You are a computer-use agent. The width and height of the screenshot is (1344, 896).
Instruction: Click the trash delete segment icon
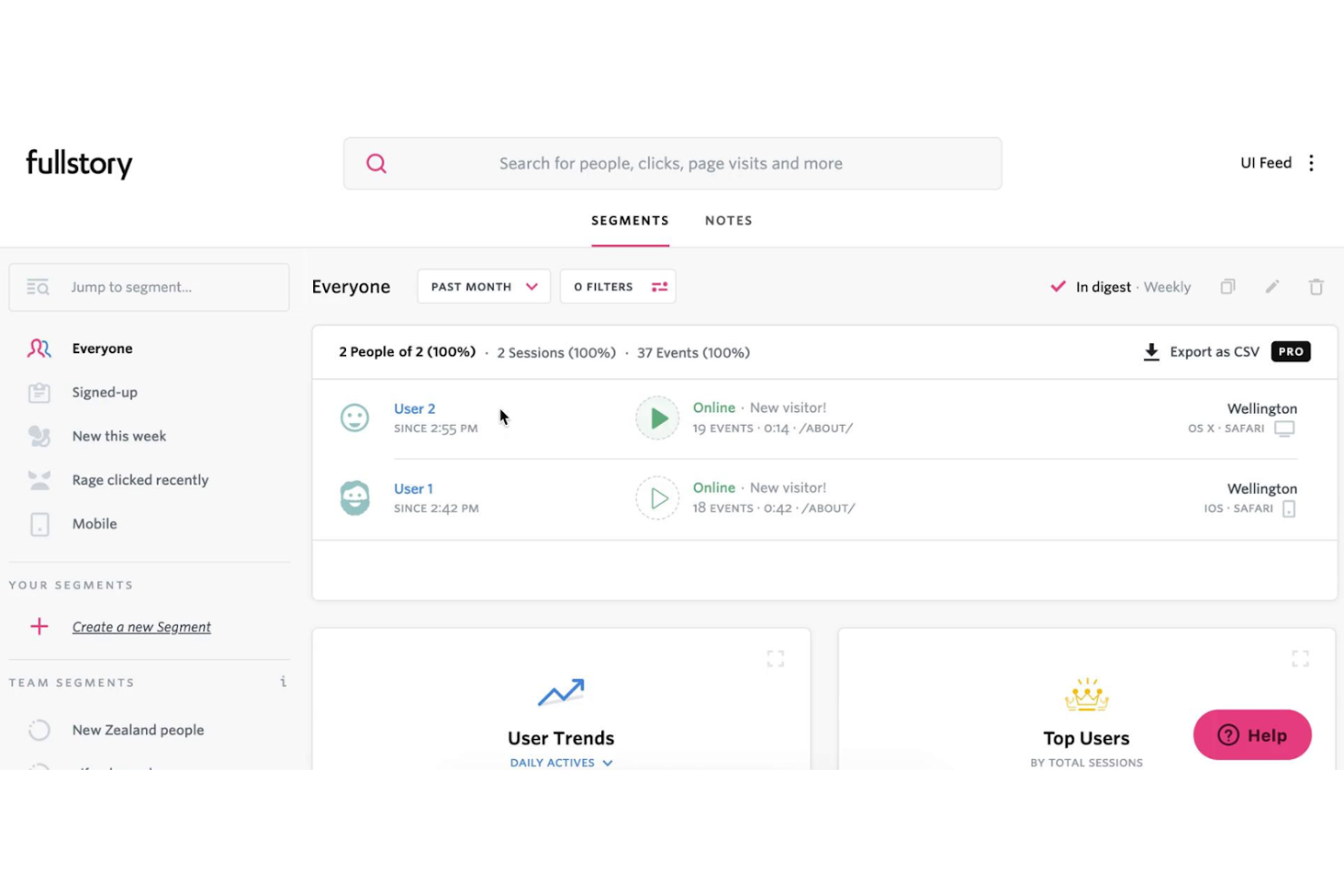pos(1316,287)
